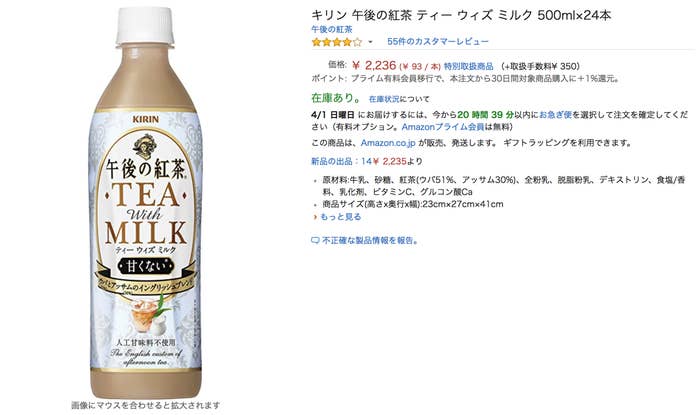Click the ¥2,236 price
This screenshot has width=700, height=415.
(x=374, y=66)
